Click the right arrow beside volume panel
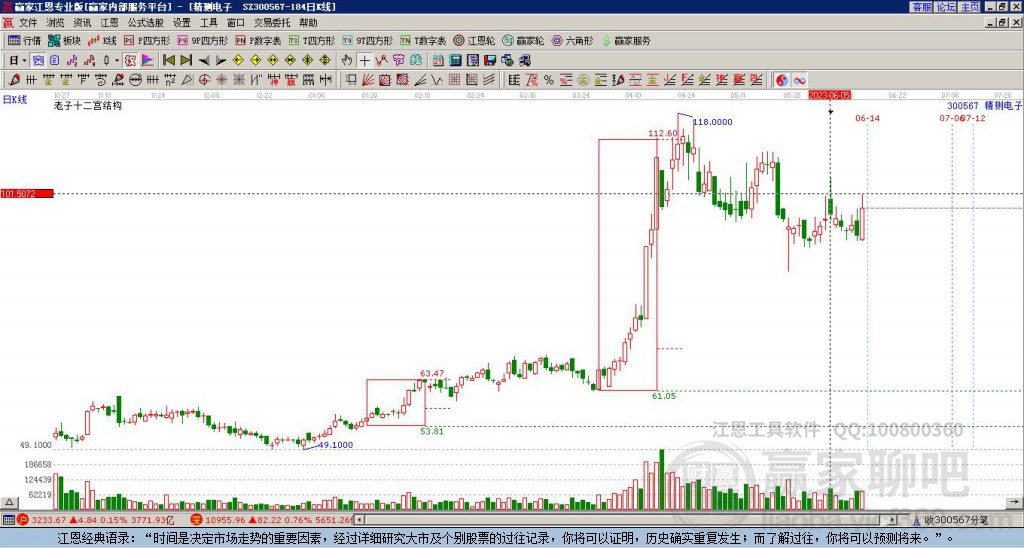Image resolution: width=1024 pixels, height=548 pixels. 1015,502
